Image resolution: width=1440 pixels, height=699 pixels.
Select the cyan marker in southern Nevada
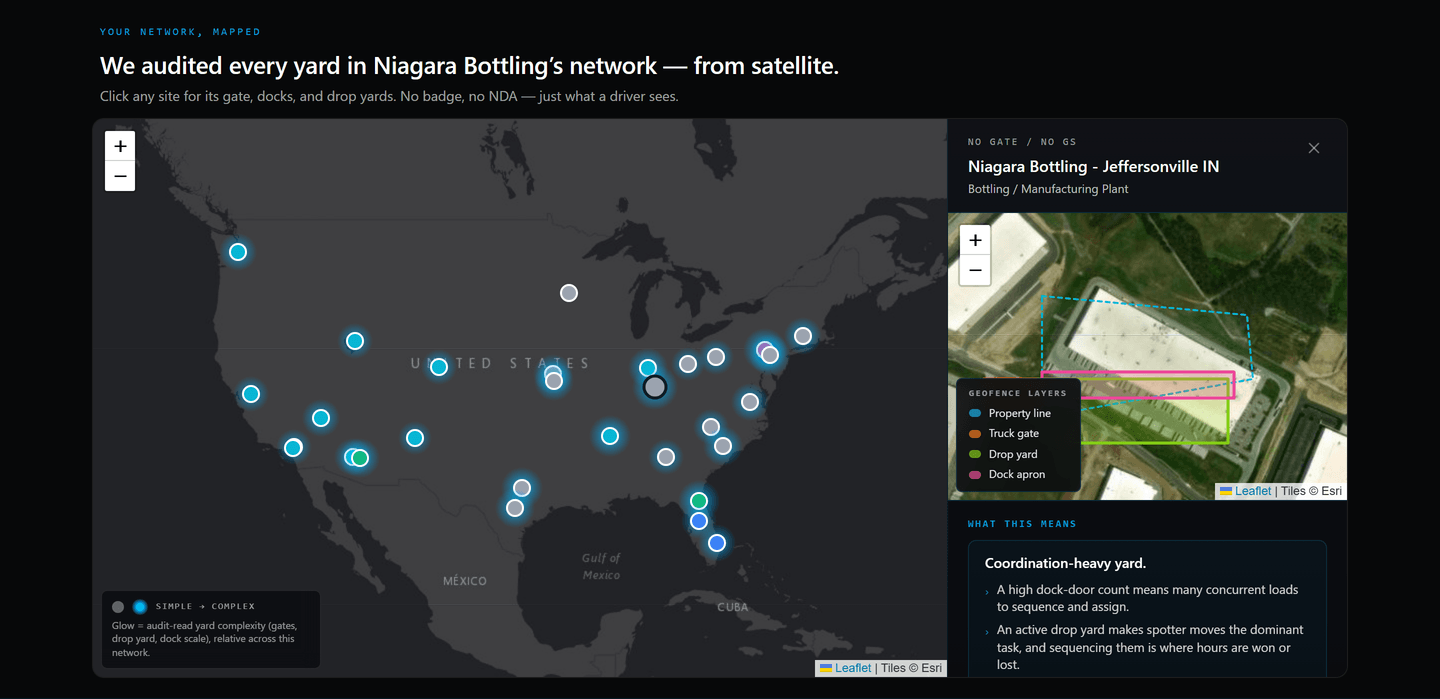pos(321,418)
